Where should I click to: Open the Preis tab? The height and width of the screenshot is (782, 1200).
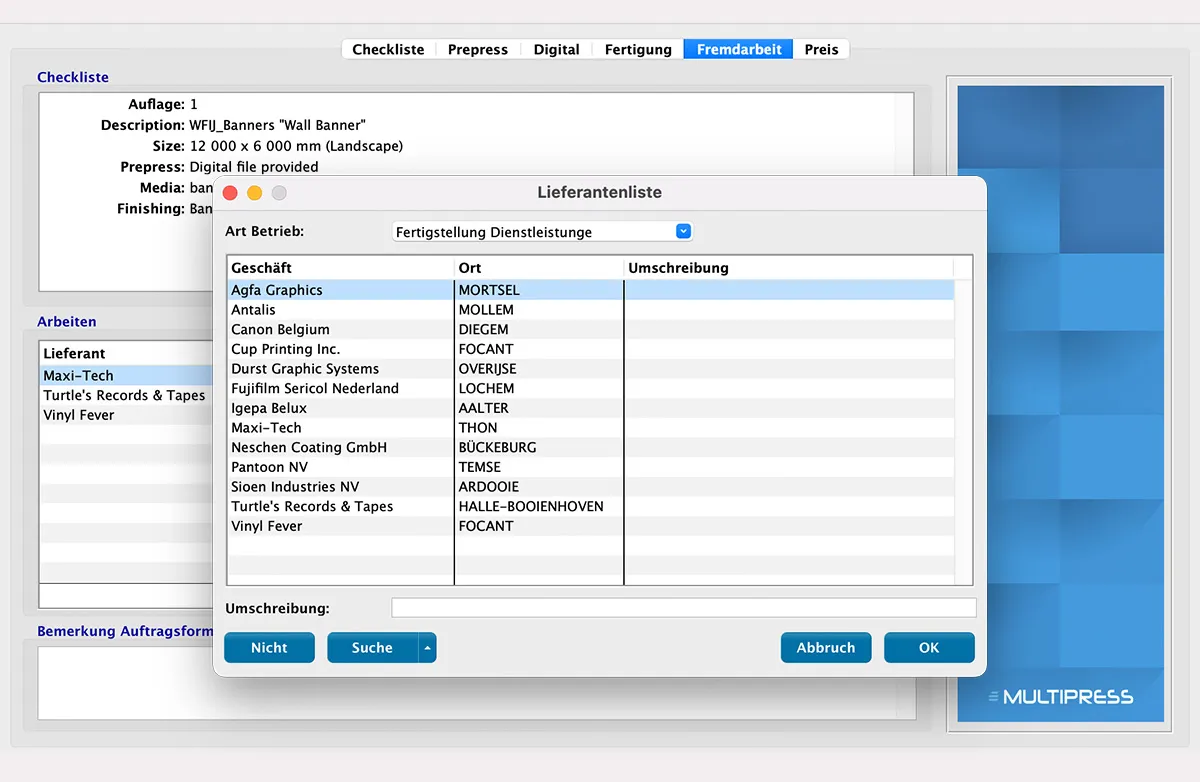[821, 49]
